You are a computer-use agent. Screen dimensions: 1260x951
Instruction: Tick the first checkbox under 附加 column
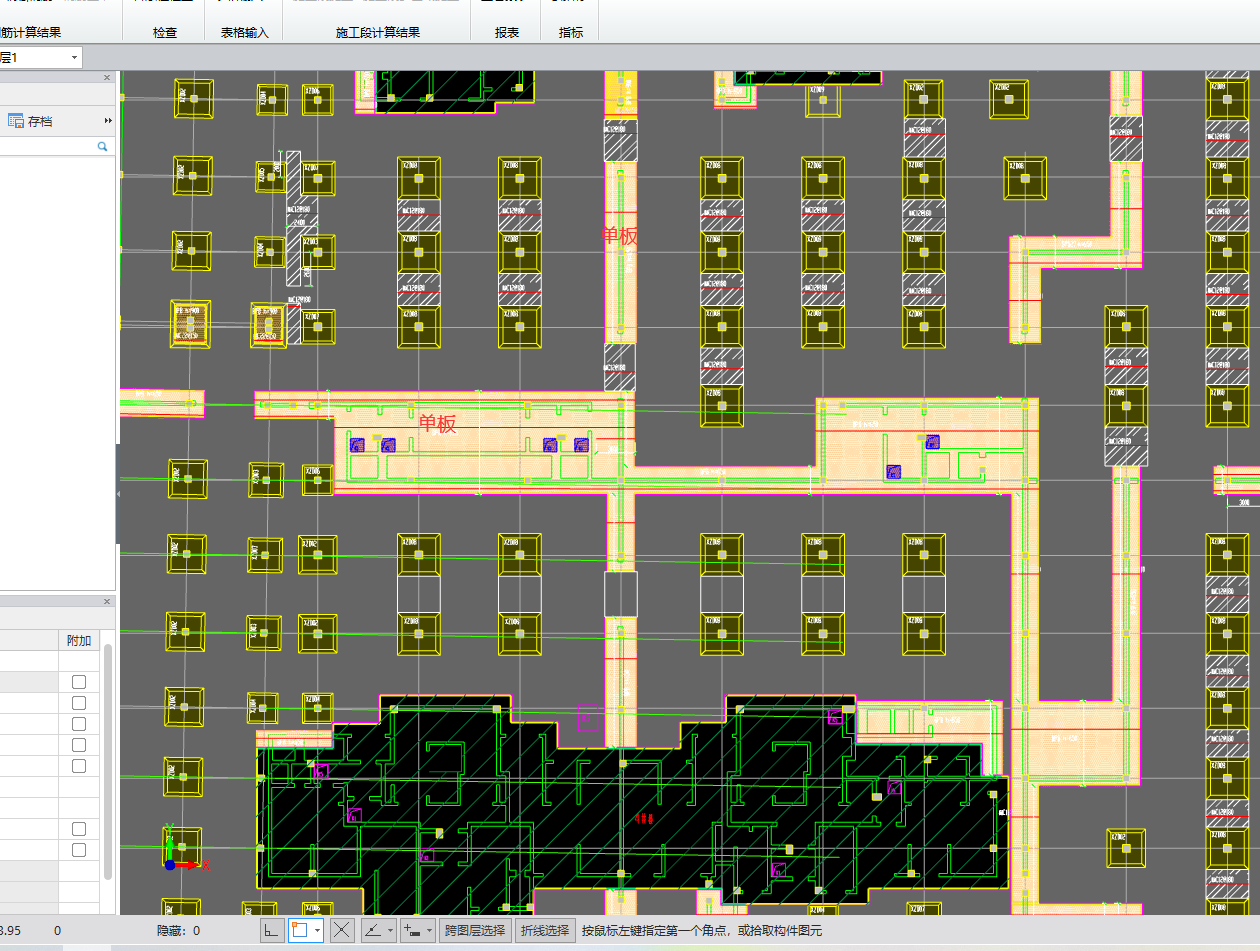[x=79, y=682]
